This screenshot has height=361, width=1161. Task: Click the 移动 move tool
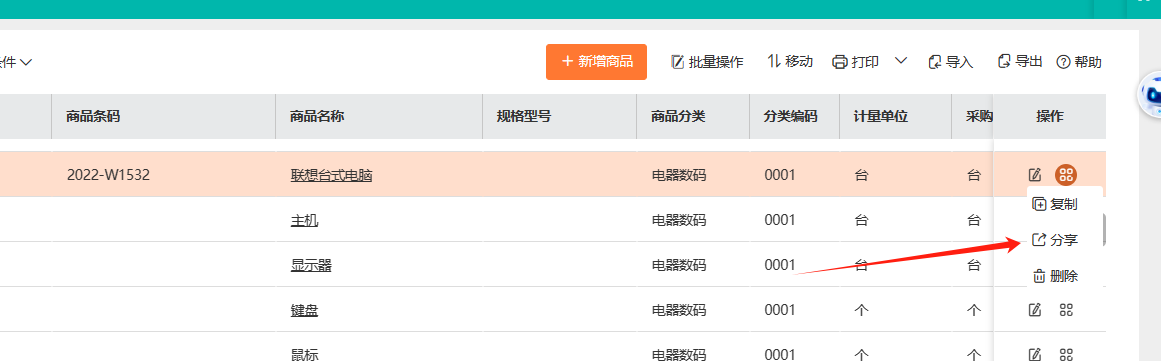click(790, 61)
